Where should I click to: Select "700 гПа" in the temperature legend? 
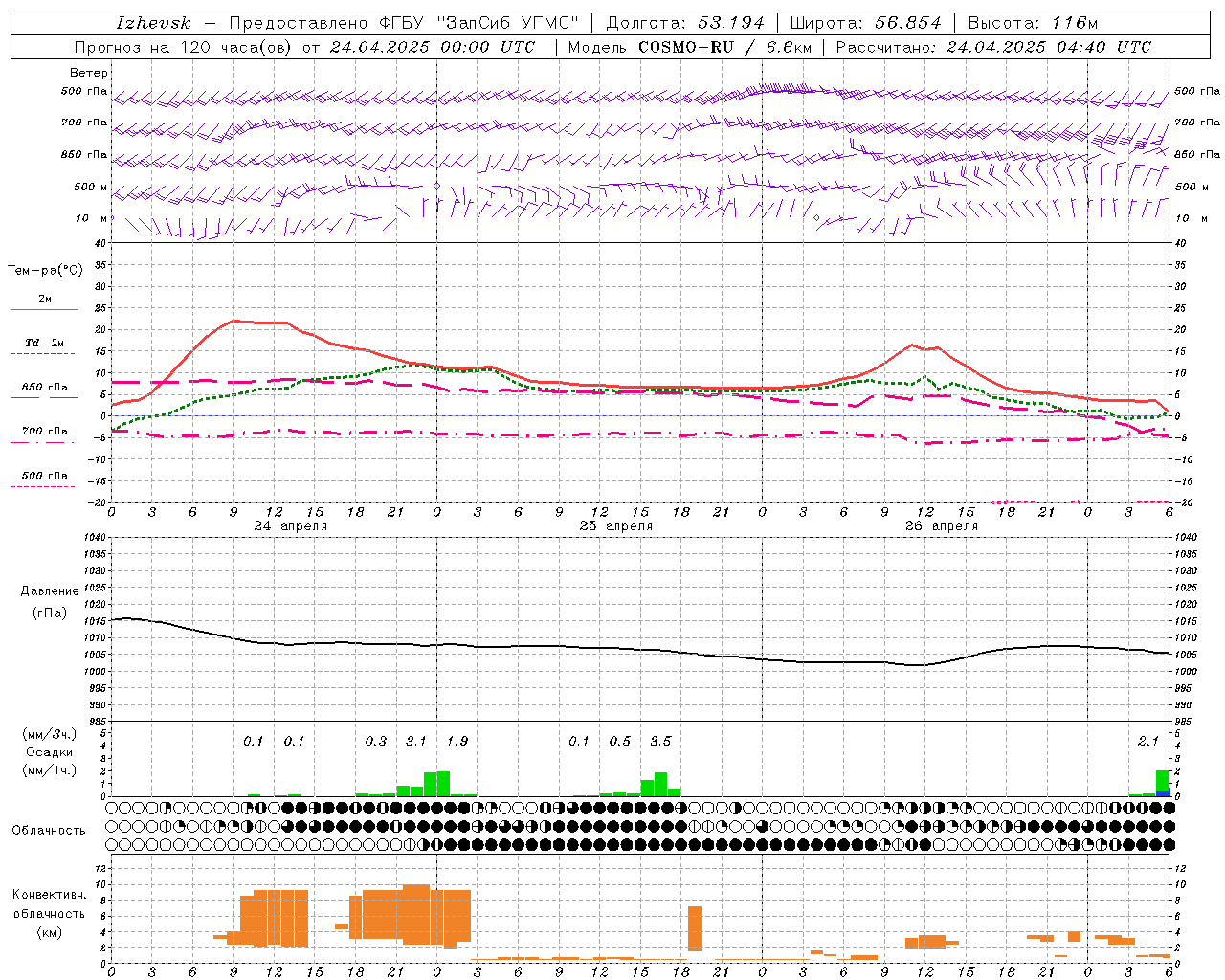coord(45,432)
